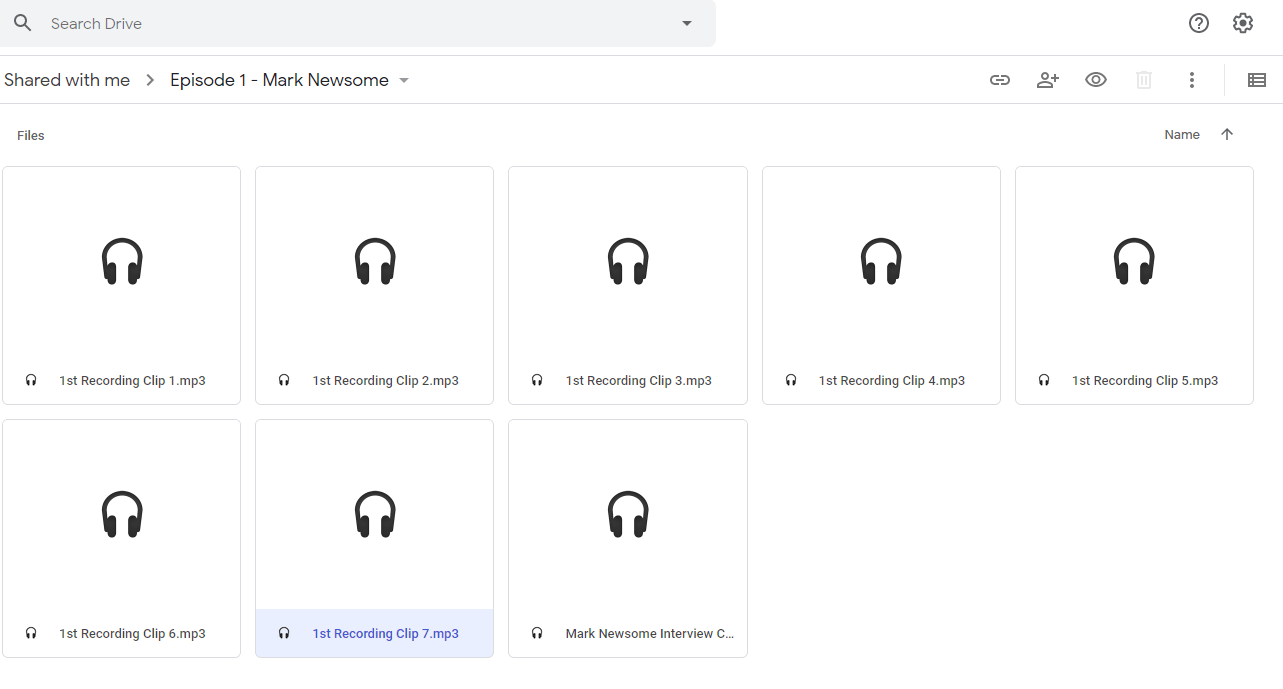The height and width of the screenshot is (689, 1283).
Task: Click small audio icon beside Clip 7.mp3 name
Action: pos(284,634)
